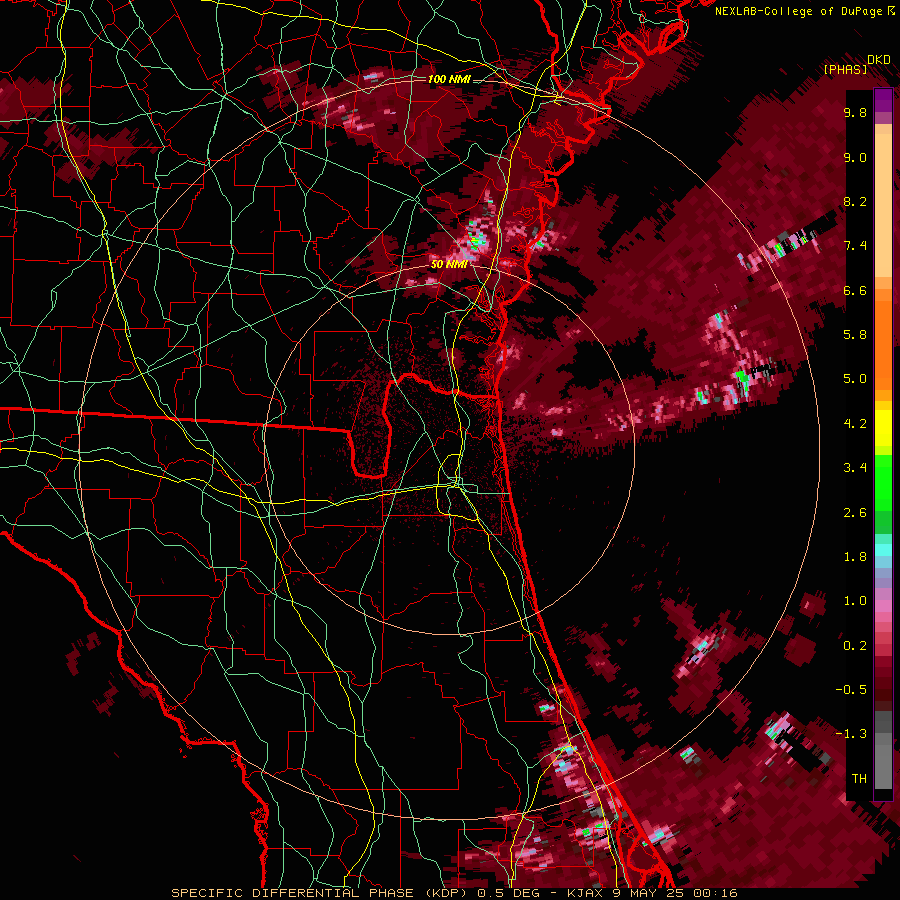Click the "TH" threshold legend label
This screenshot has height=900, width=900.
click(859, 778)
